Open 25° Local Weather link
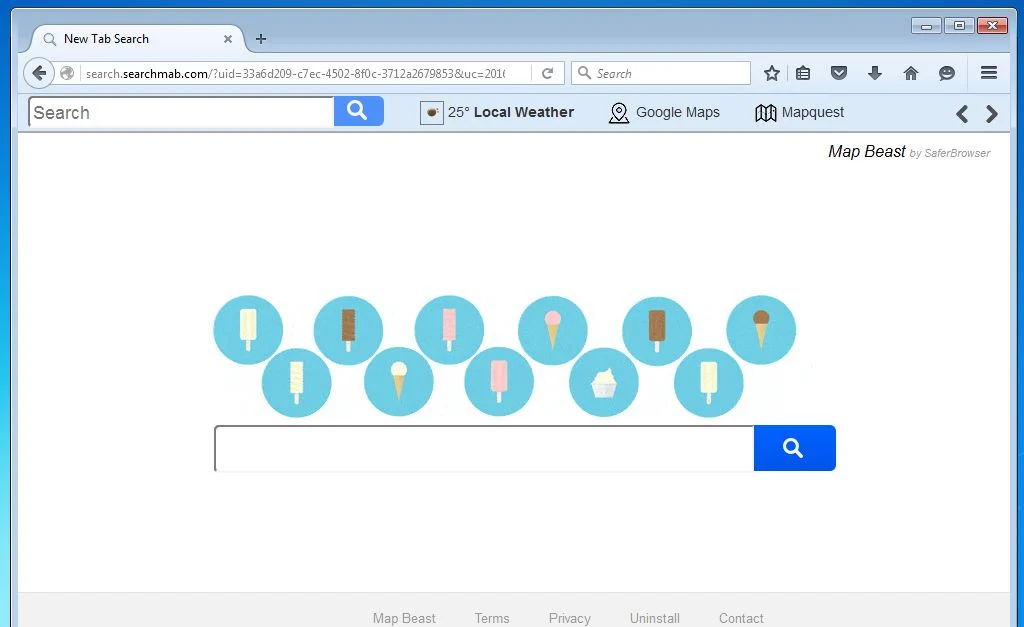 [511, 112]
